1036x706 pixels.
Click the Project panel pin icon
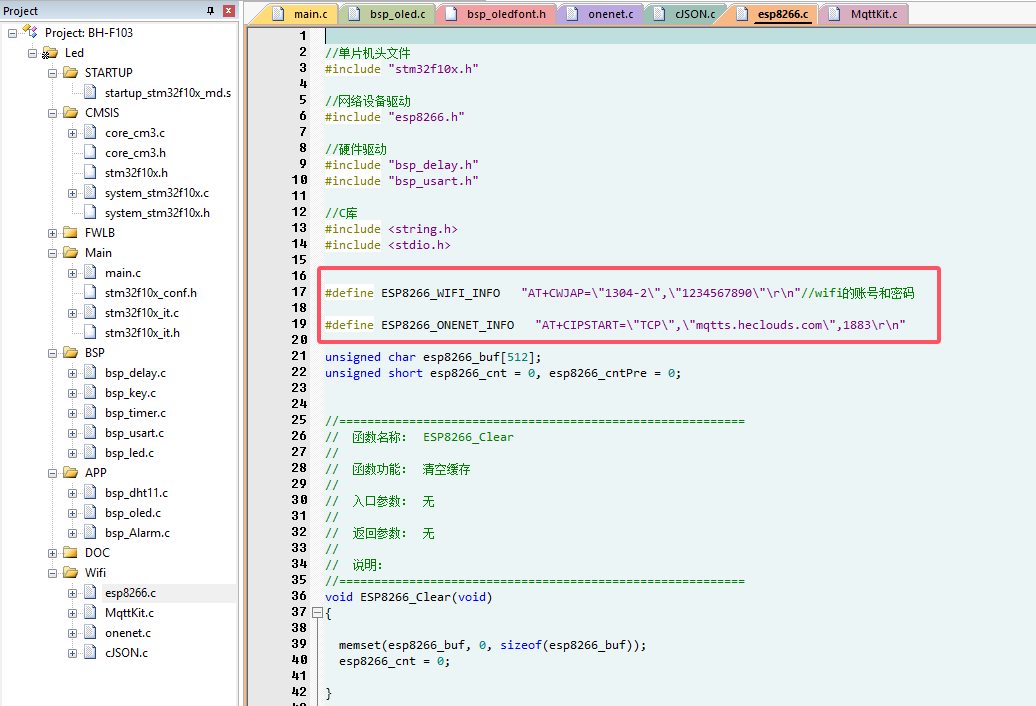coord(210,11)
